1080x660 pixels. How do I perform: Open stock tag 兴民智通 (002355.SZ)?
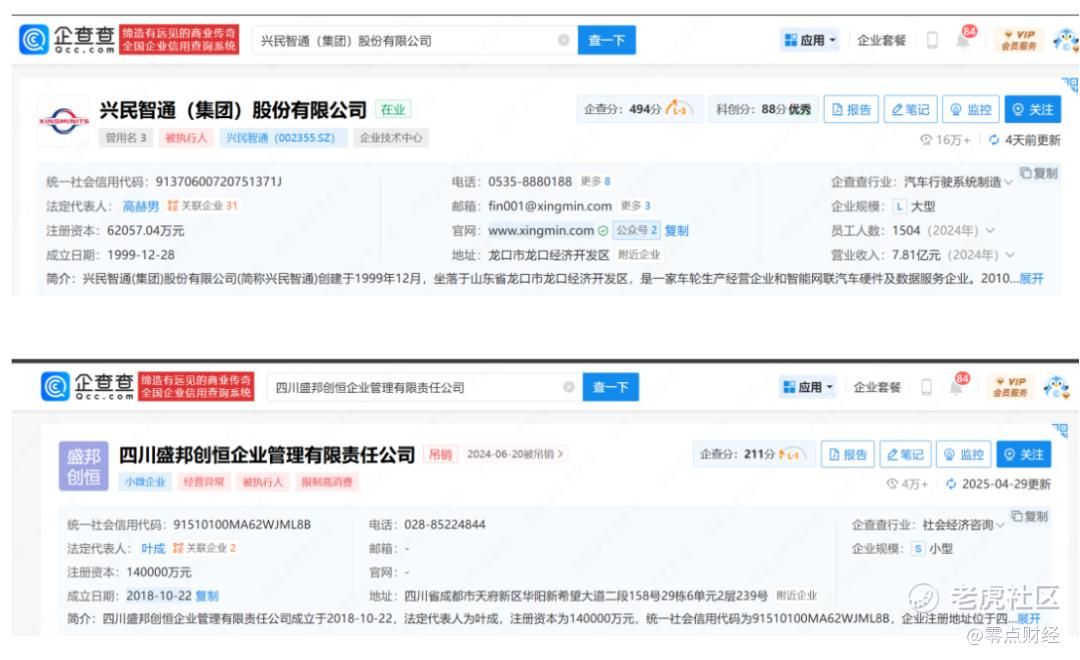click(281, 138)
